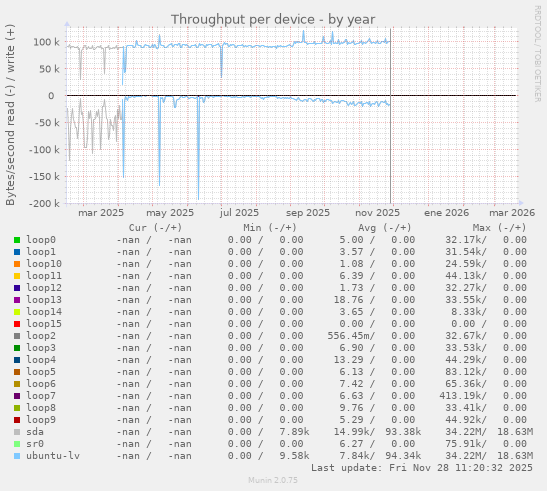
Task: Click the sep 2025 x-axis label
Action: coord(308,213)
